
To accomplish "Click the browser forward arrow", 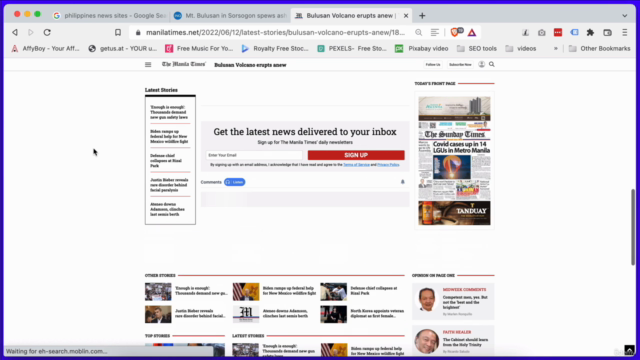I will click(x=31, y=32).
